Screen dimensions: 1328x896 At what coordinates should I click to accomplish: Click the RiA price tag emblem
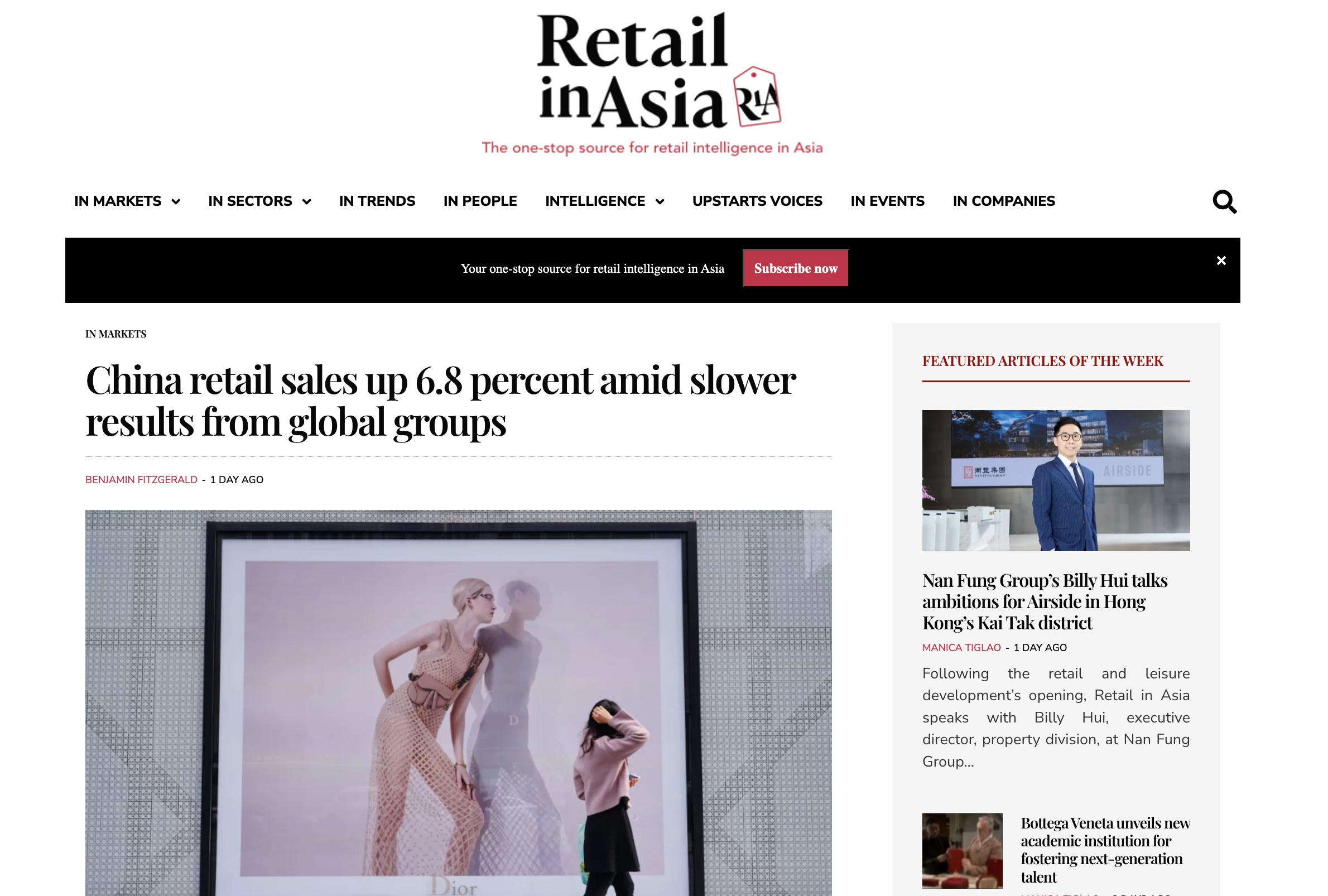(757, 97)
